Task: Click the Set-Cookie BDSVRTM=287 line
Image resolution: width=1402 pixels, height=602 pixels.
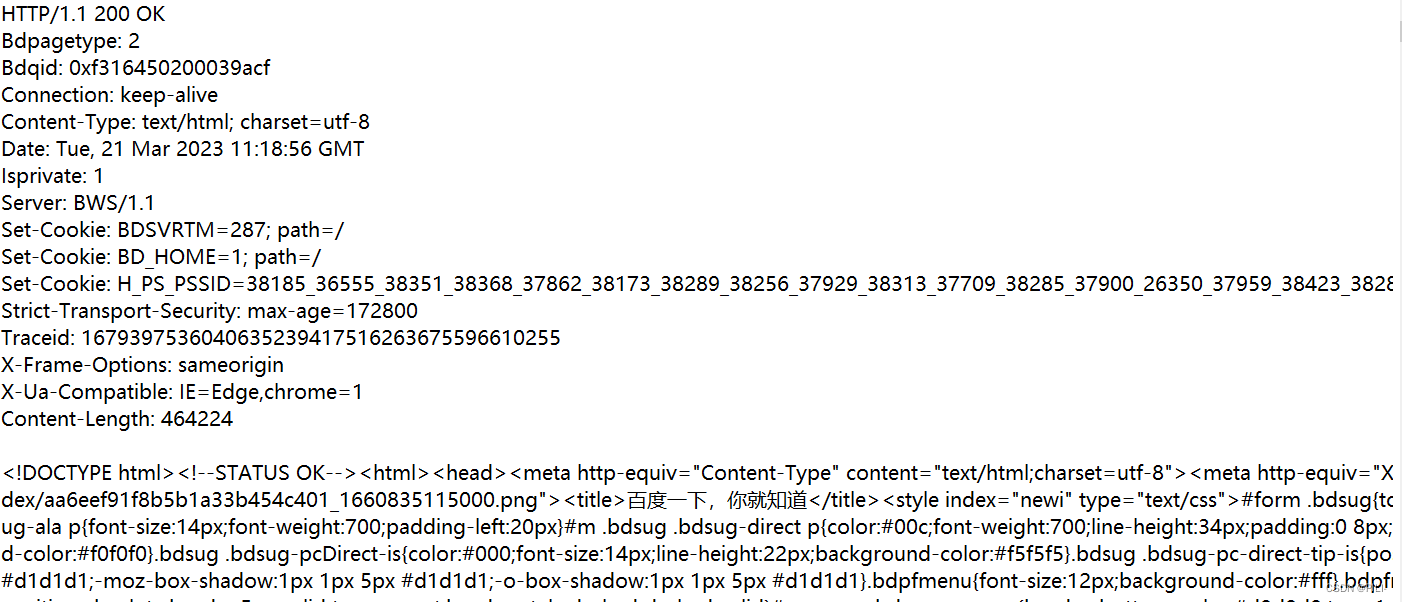Action: tap(173, 230)
